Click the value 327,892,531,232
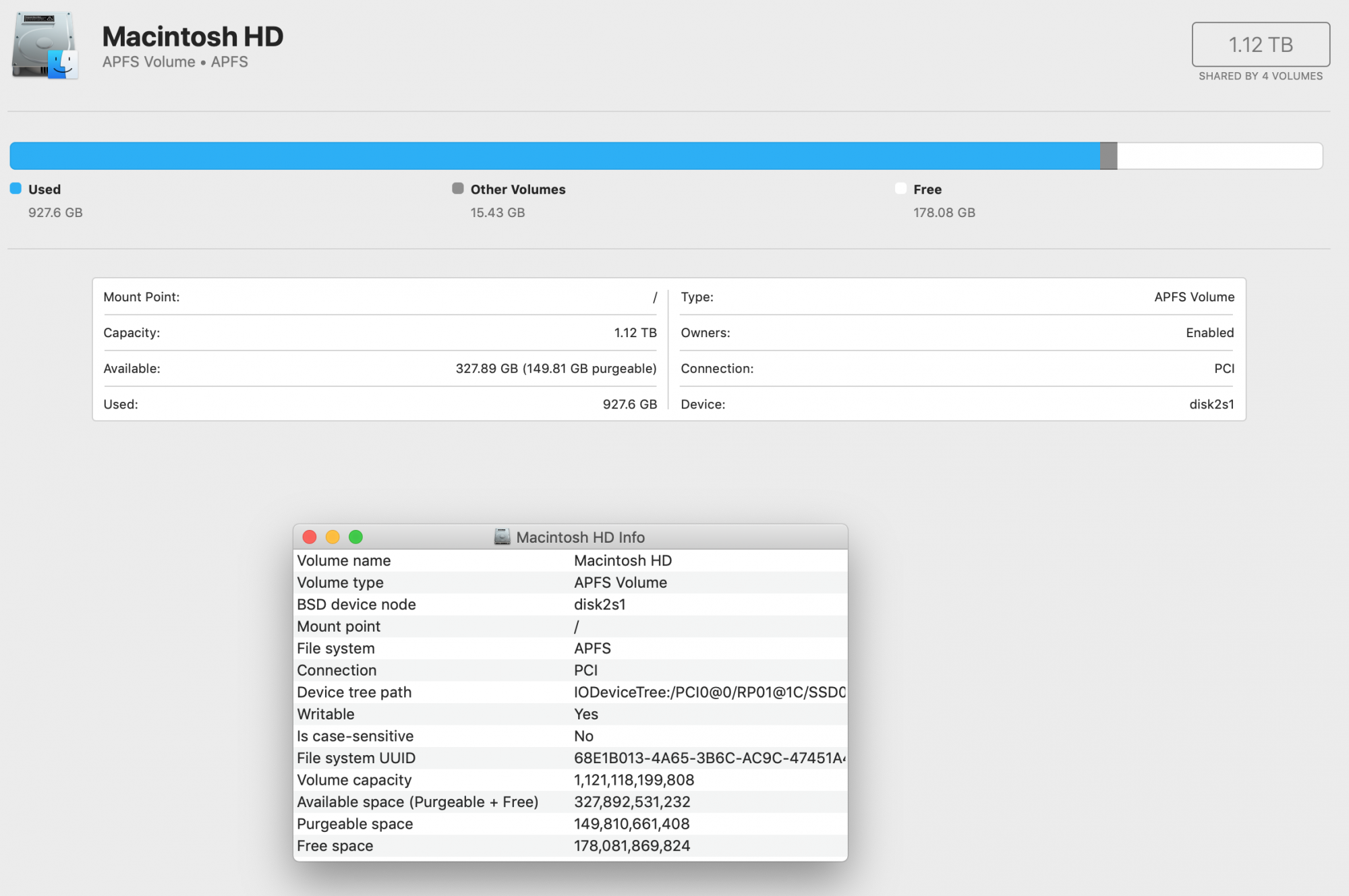Screen dimensions: 1349x896 pos(632,802)
